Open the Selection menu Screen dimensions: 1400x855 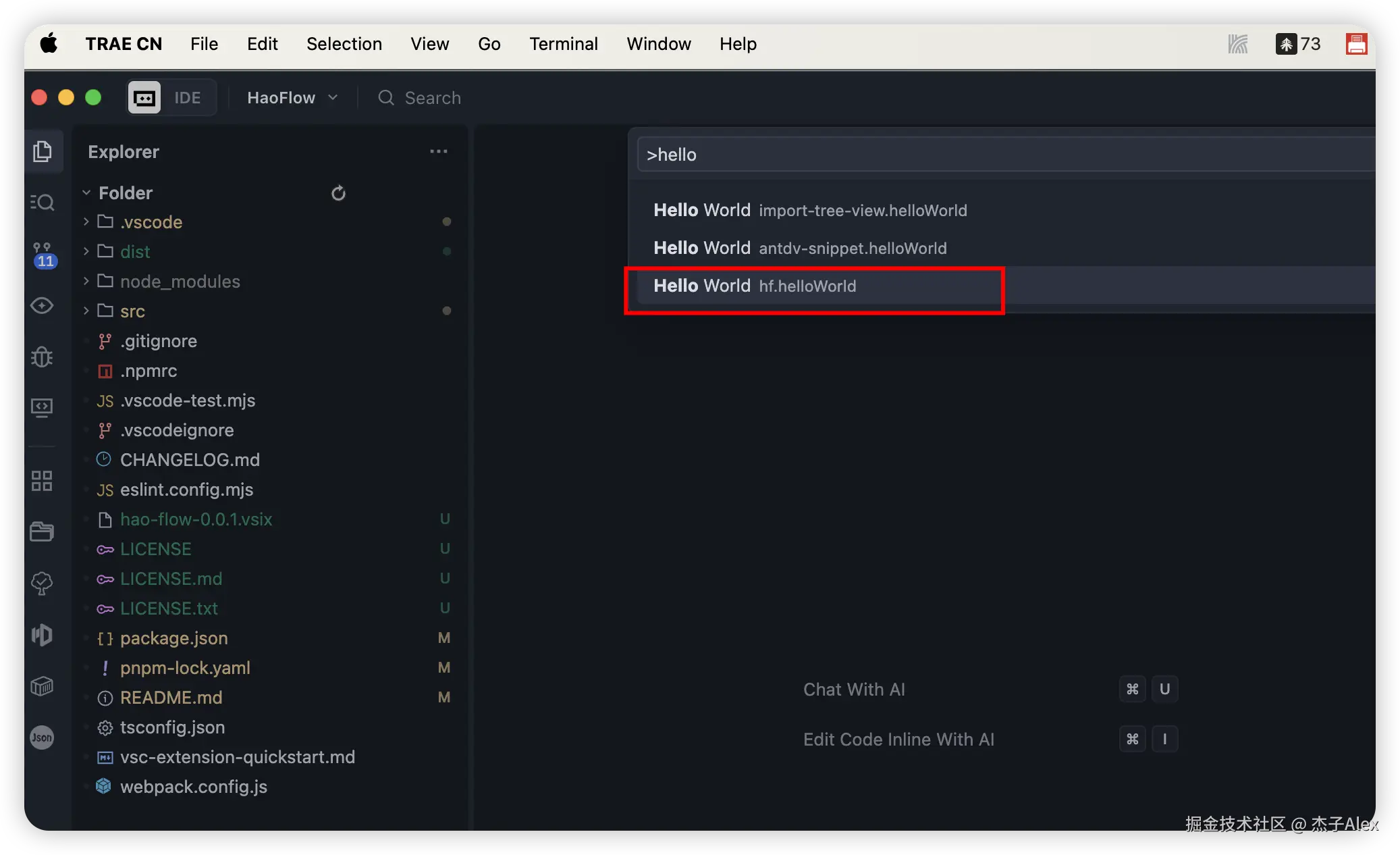344,44
